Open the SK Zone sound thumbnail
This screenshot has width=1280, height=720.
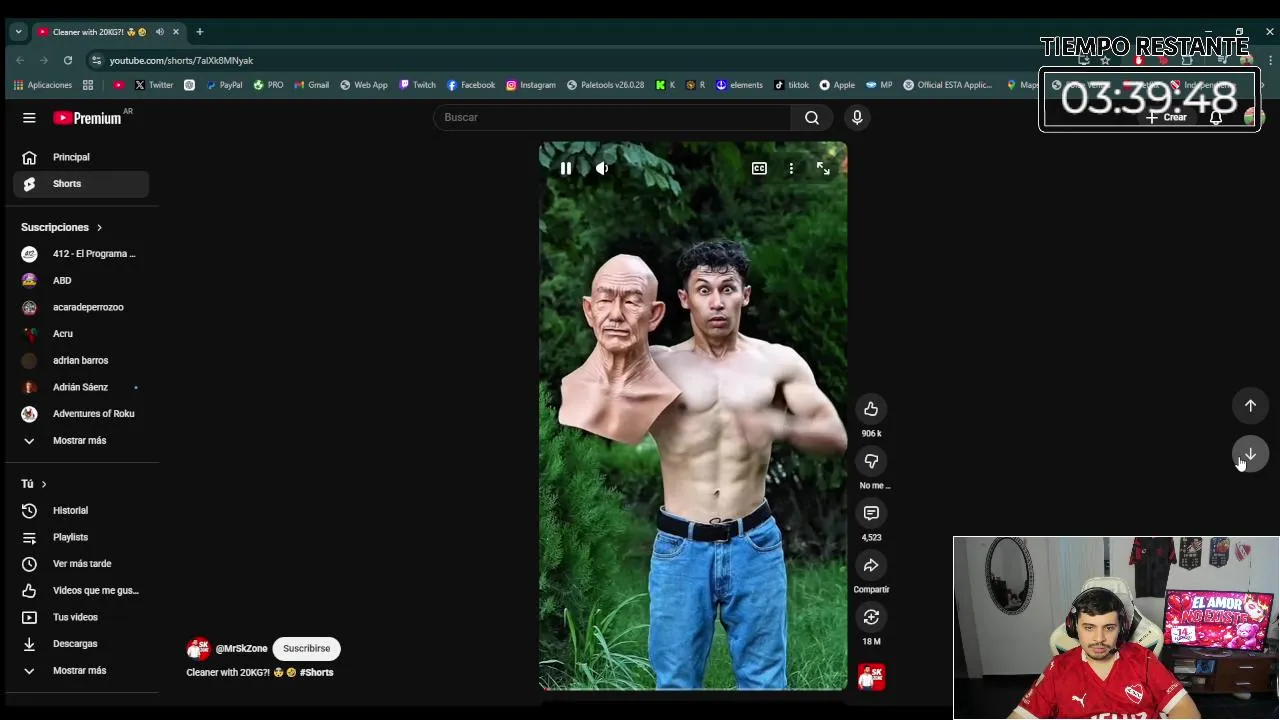click(x=871, y=677)
